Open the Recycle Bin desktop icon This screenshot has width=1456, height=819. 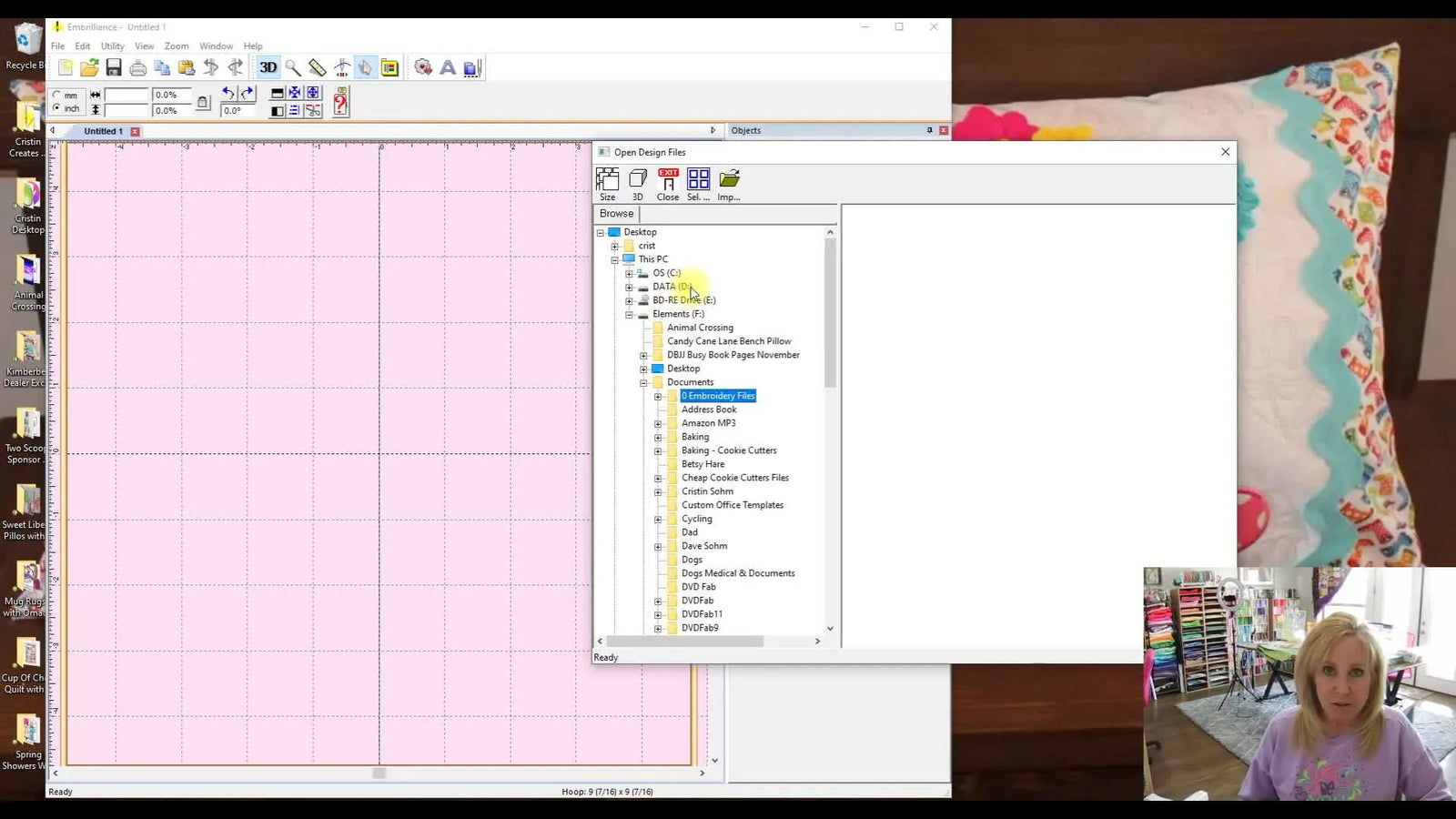(25, 45)
